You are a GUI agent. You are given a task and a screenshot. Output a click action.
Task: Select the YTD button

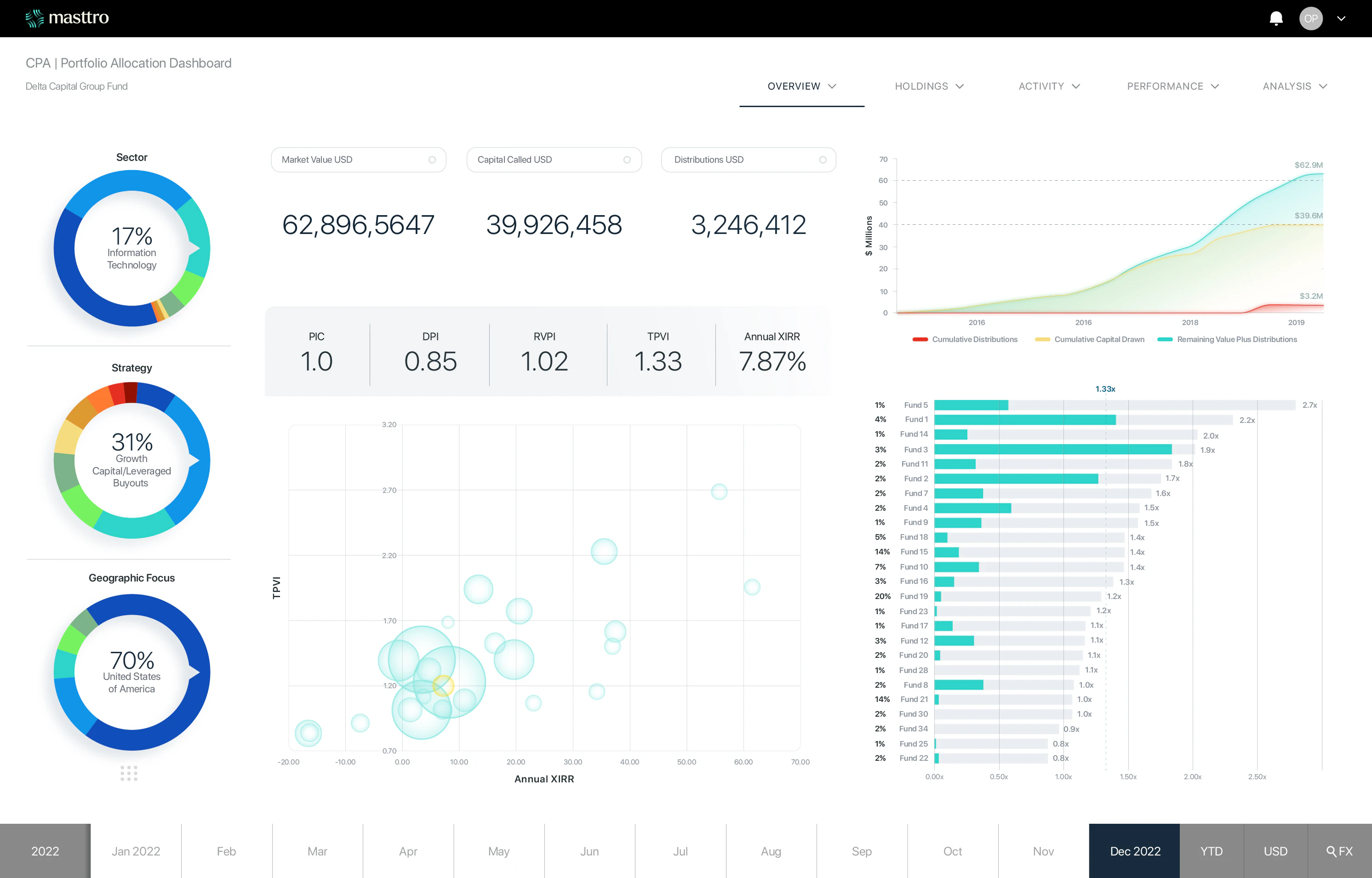pos(1211,850)
